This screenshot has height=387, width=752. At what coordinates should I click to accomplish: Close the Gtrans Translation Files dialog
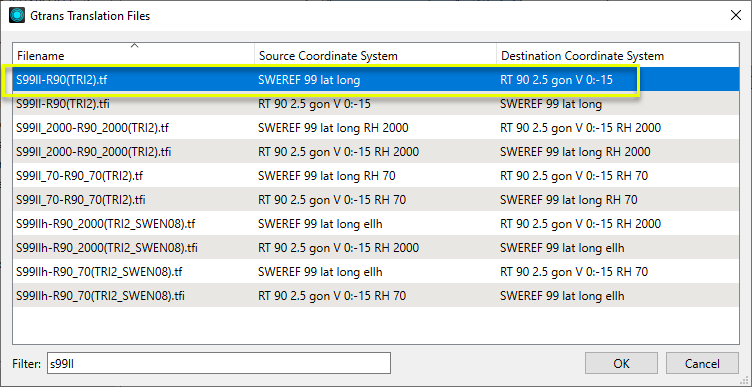(x=735, y=15)
